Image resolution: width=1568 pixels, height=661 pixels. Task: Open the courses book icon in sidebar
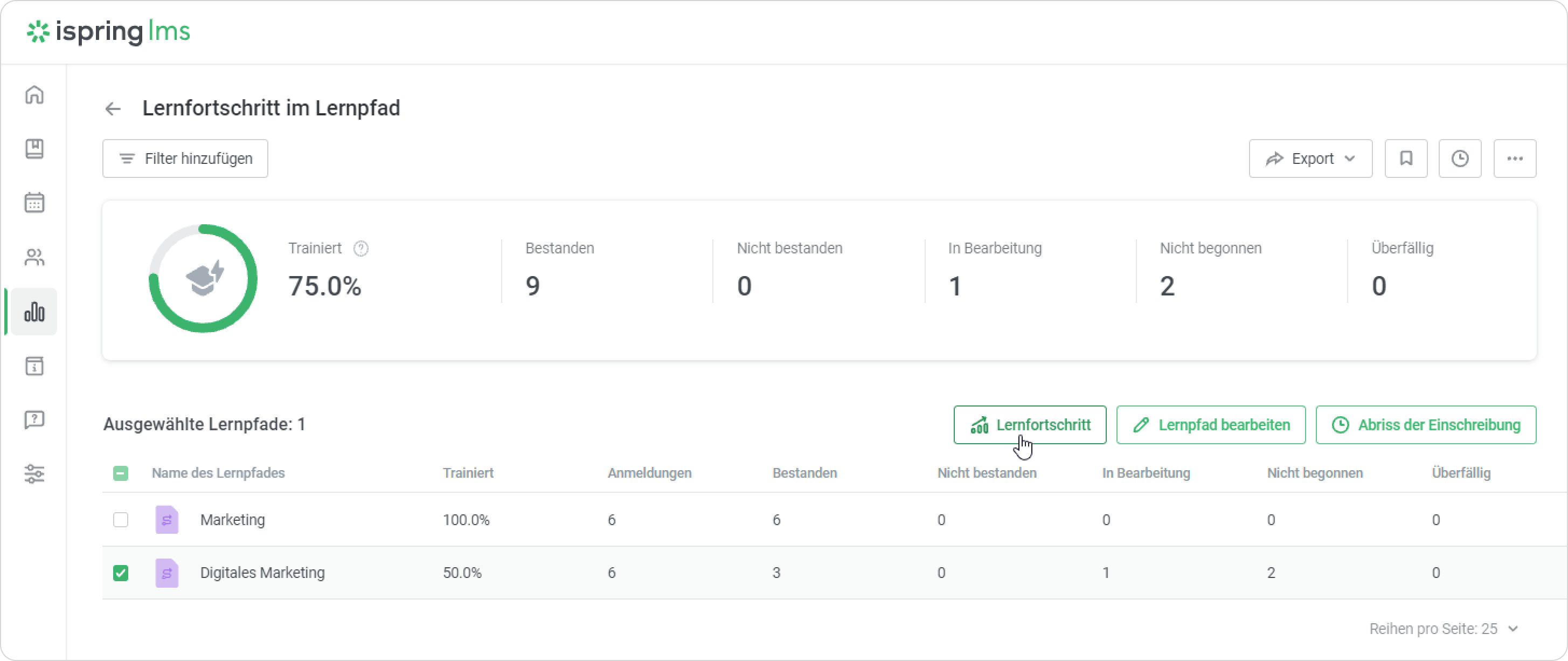(34, 149)
